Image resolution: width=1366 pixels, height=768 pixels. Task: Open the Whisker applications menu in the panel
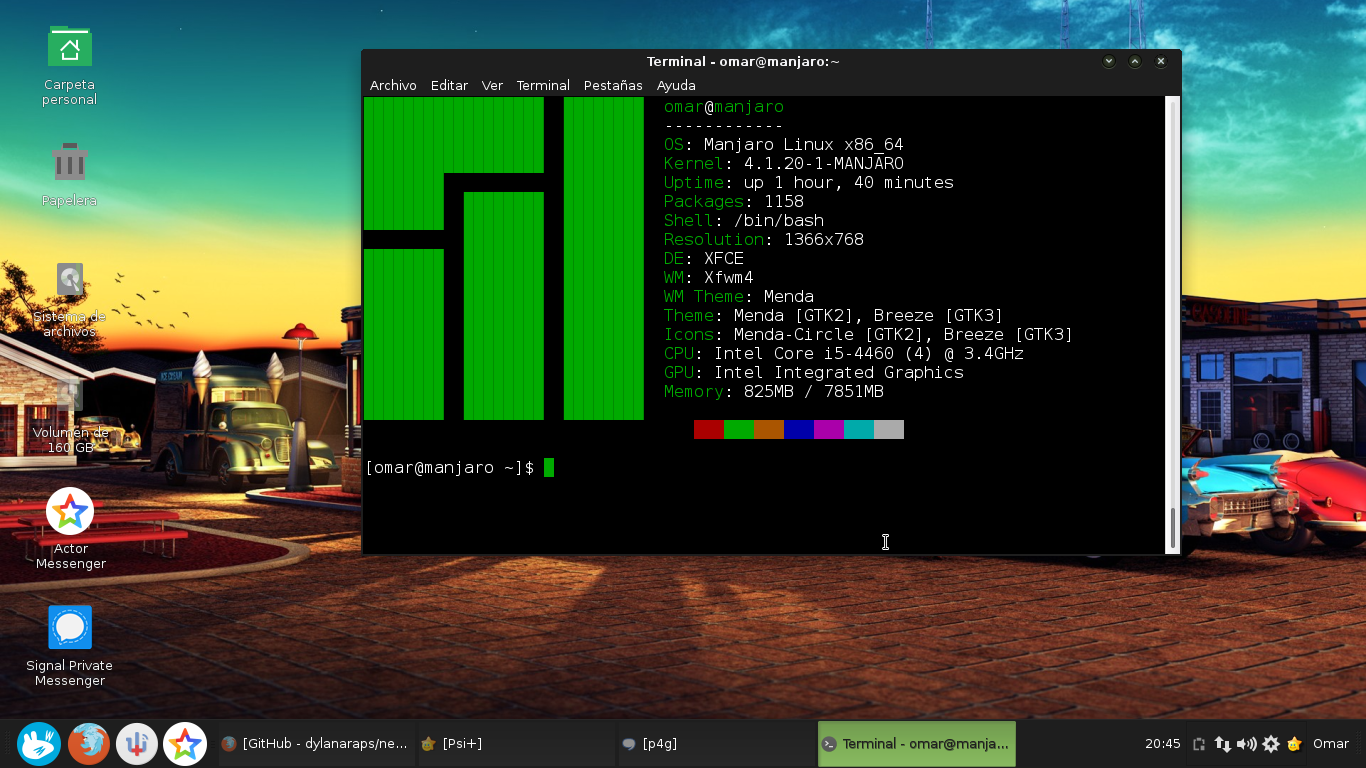pyautogui.click(x=39, y=744)
